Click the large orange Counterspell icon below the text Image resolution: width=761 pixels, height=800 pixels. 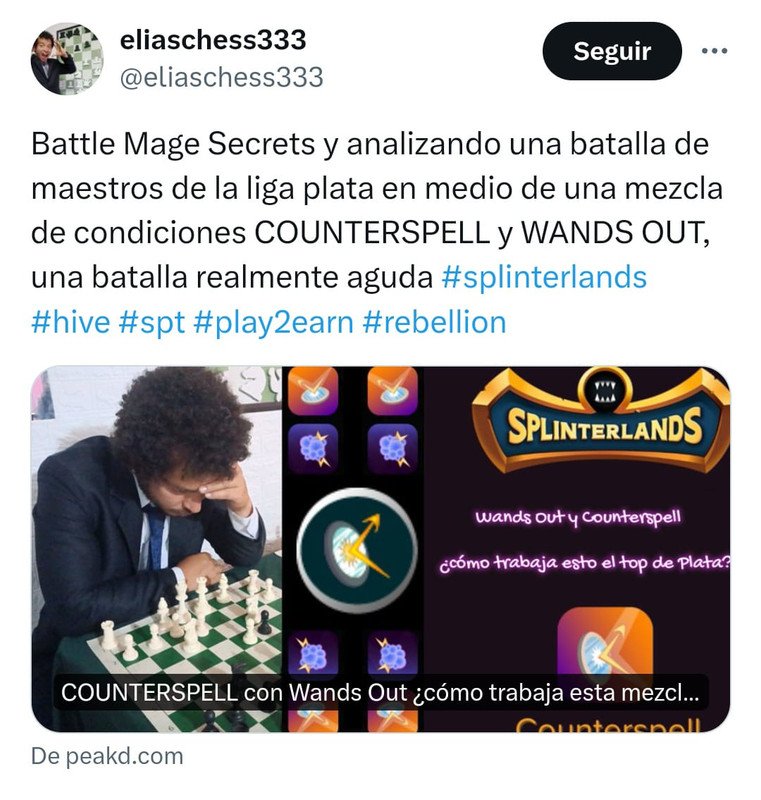[x=605, y=643]
